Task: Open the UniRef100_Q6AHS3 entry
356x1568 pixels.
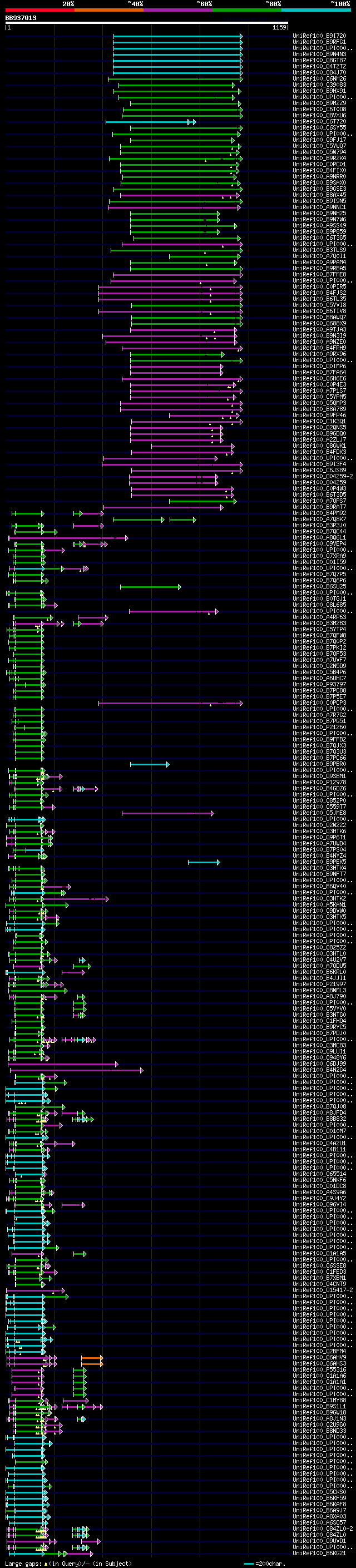Action: coord(319,1363)
